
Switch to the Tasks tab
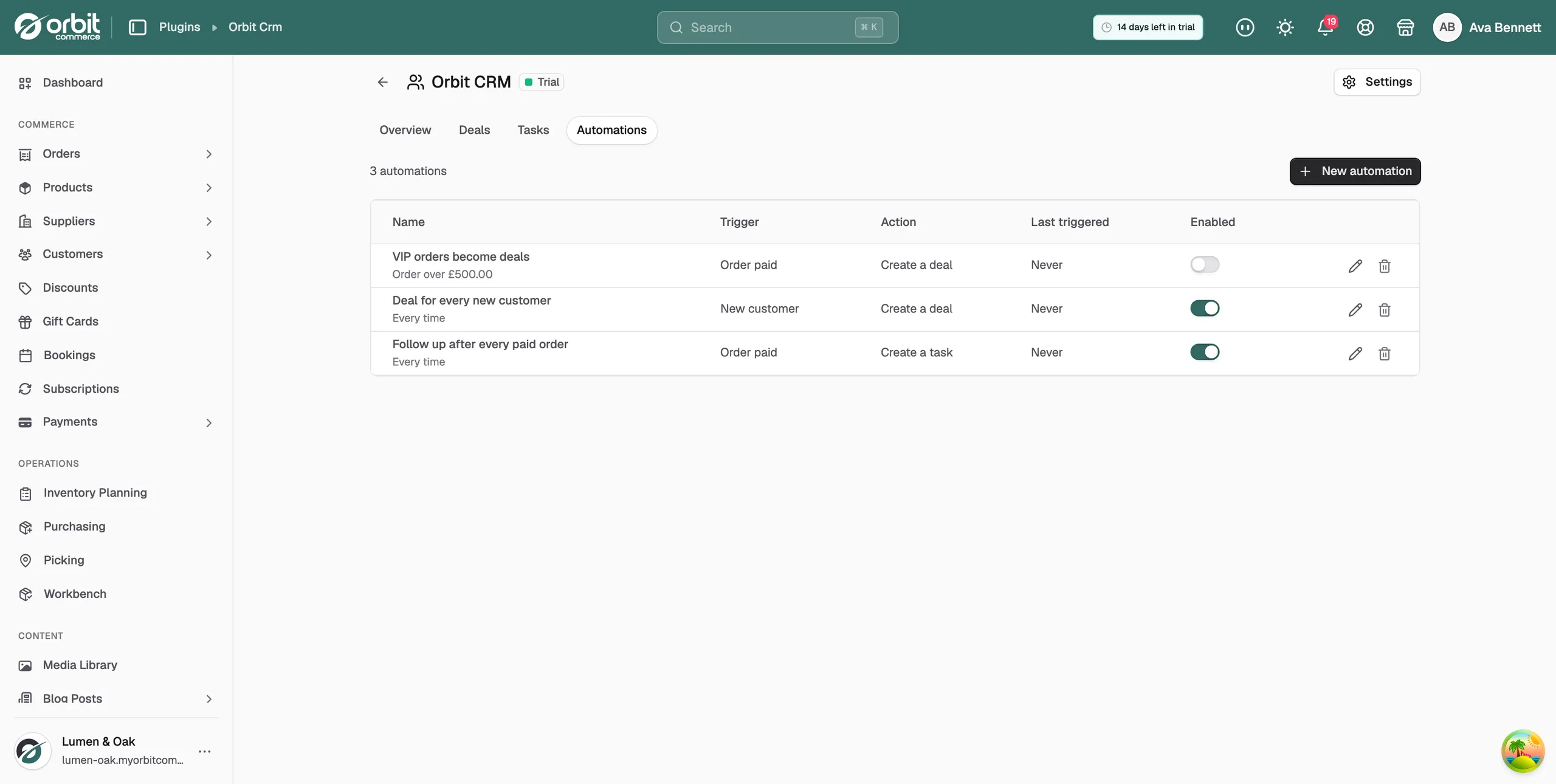(x=533, y=130)
